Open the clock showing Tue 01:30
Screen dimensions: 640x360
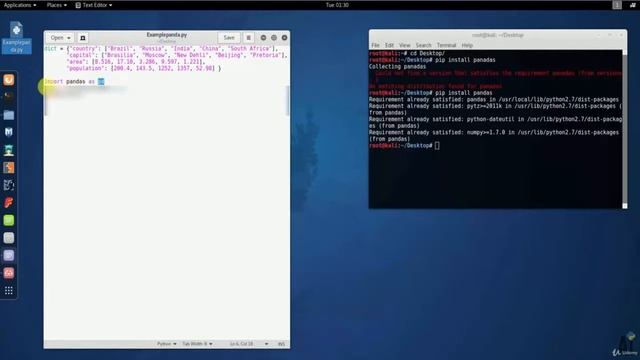337,5
